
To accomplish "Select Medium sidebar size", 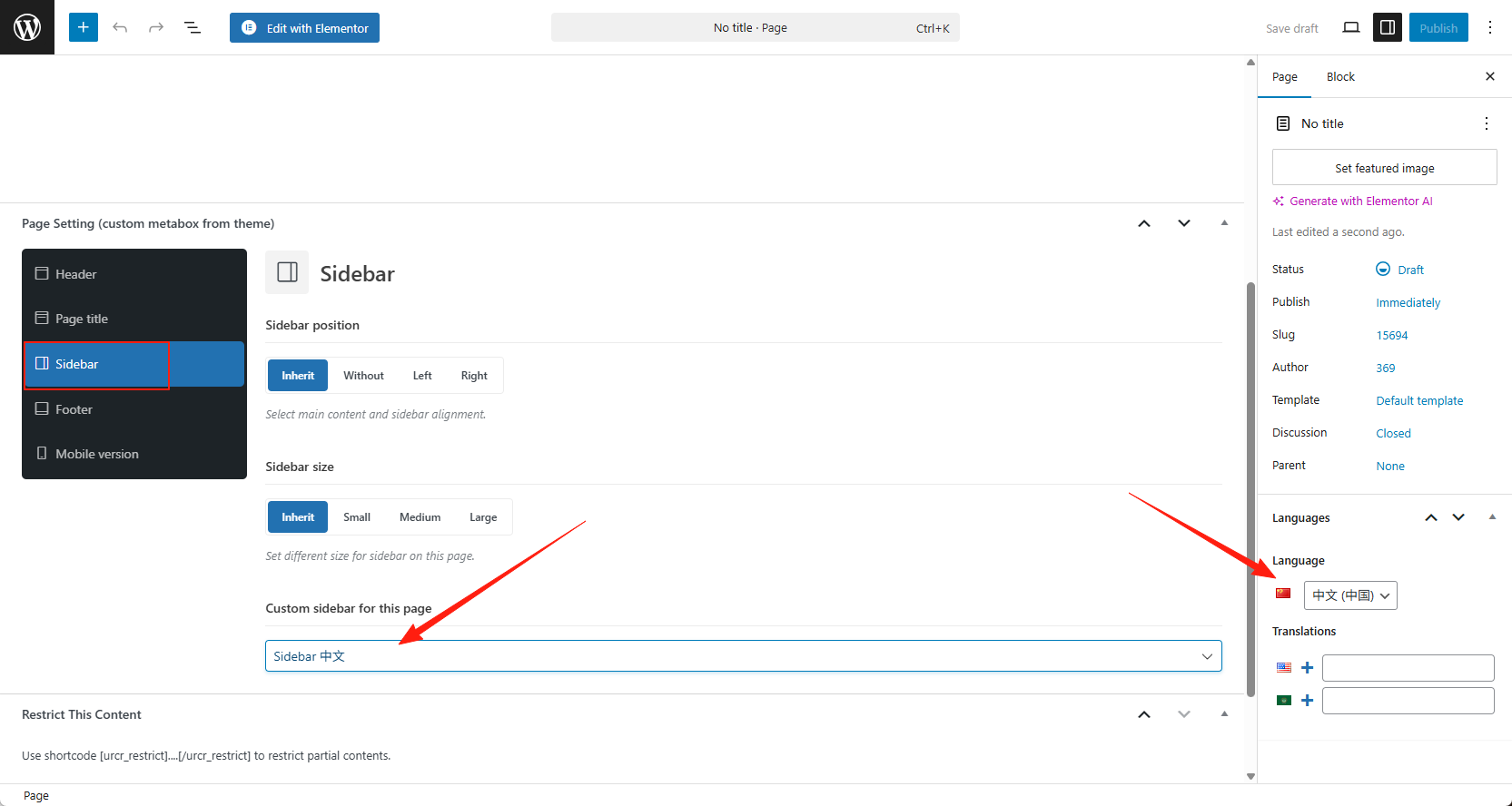I will coord(420,517).
